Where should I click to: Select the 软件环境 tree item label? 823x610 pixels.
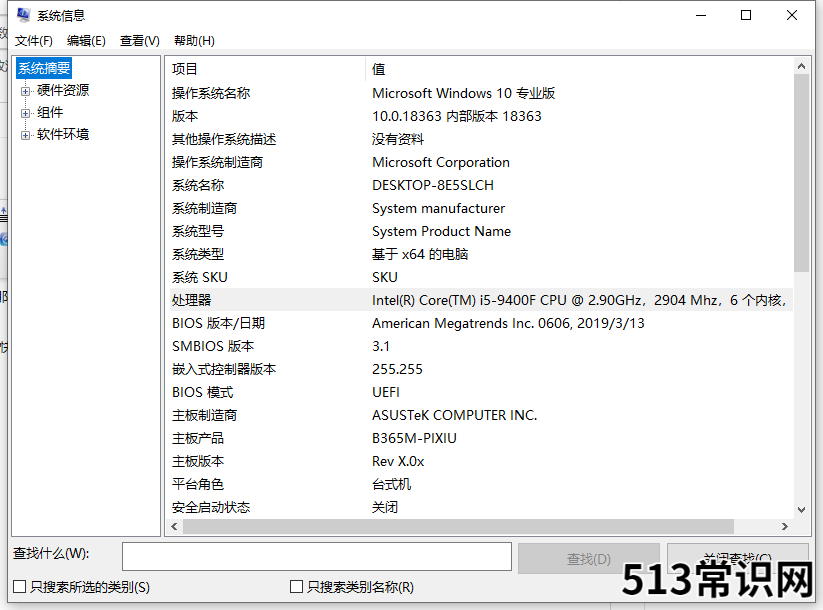63,134
